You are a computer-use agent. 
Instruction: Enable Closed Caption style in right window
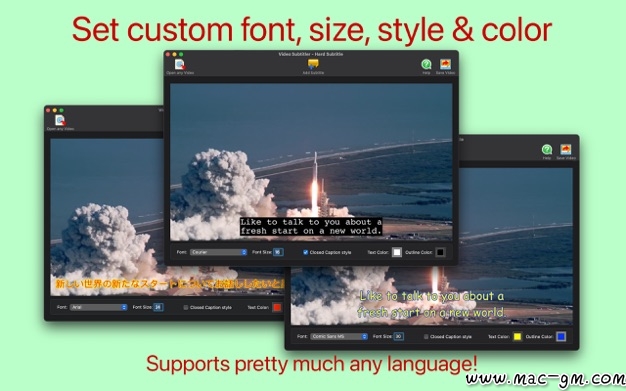(426, 337)
